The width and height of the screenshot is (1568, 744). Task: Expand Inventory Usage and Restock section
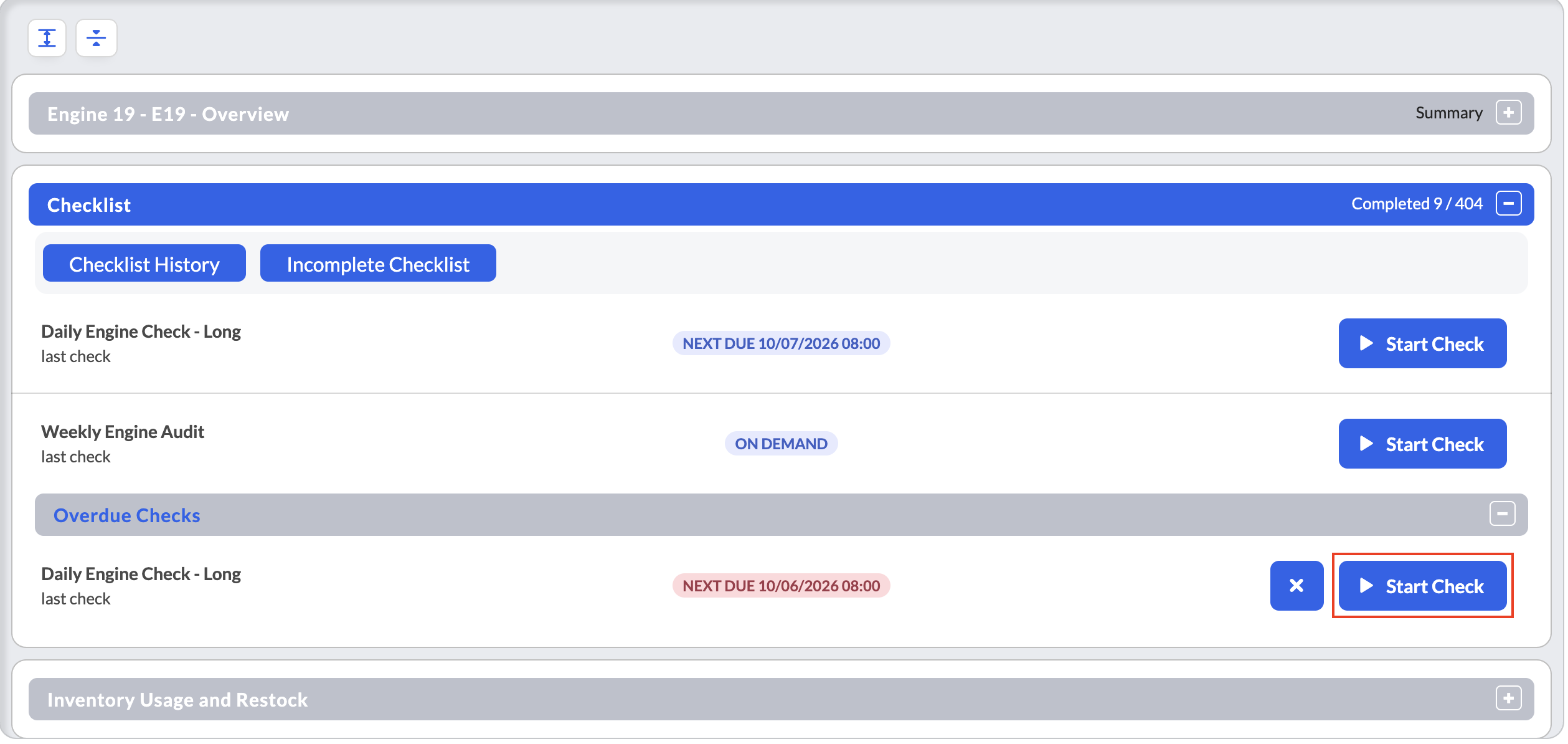1508,699
